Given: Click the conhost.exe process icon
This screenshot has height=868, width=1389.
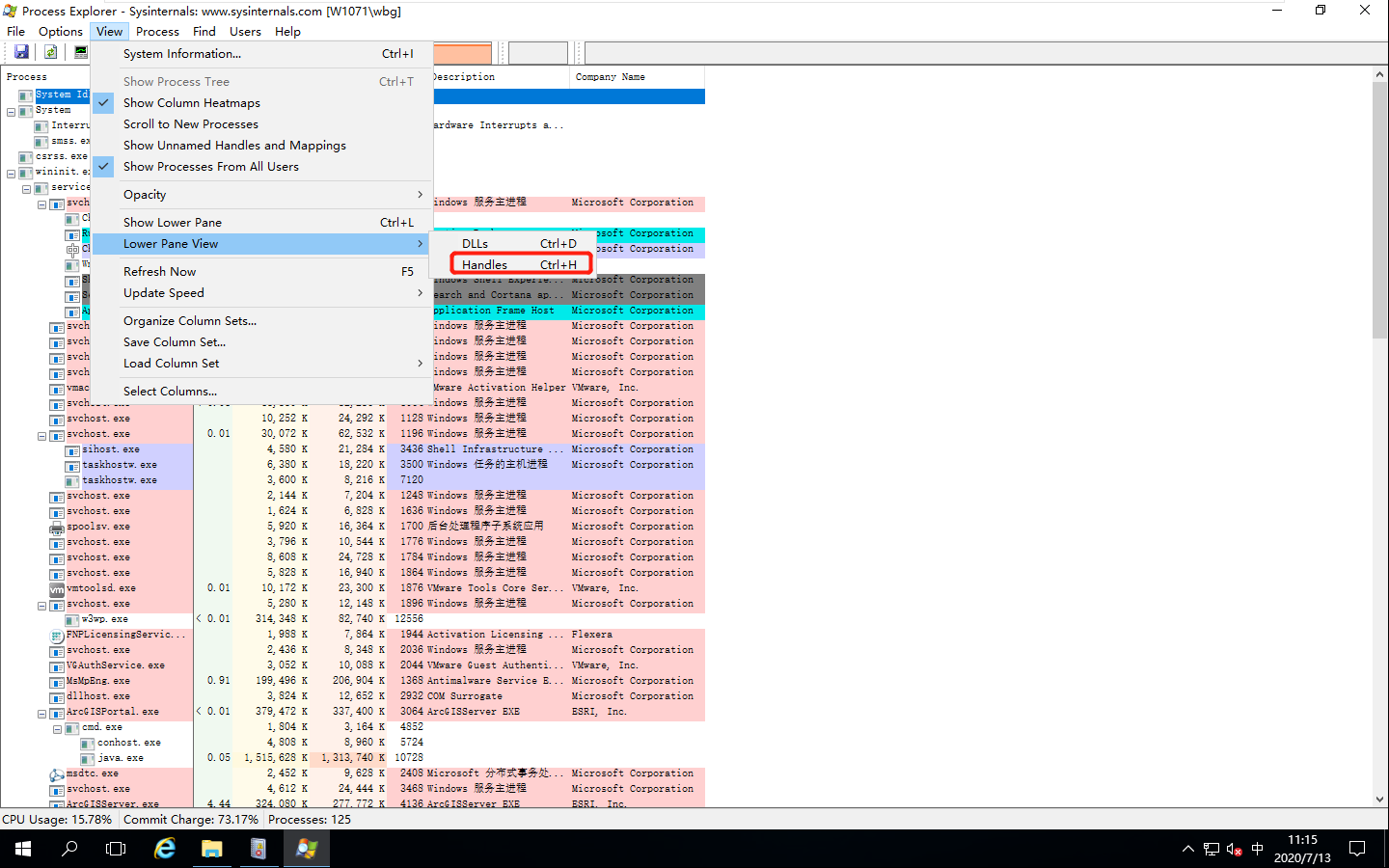Looking at the screenshot, I should (88, 743).
